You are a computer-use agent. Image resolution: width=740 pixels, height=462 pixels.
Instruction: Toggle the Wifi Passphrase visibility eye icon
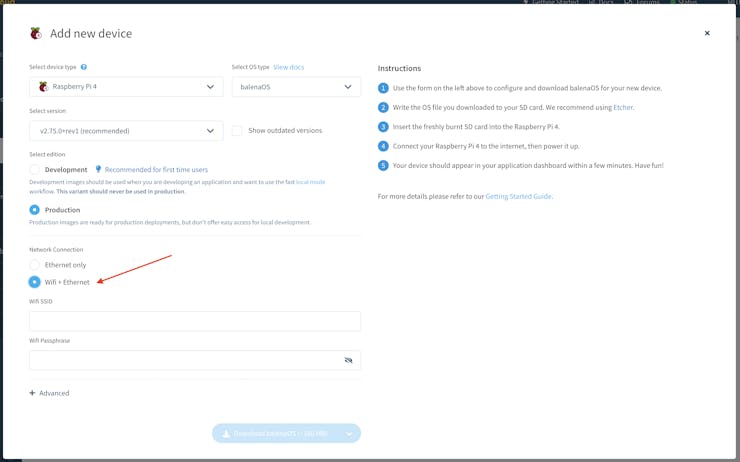(x=348, y=361)
